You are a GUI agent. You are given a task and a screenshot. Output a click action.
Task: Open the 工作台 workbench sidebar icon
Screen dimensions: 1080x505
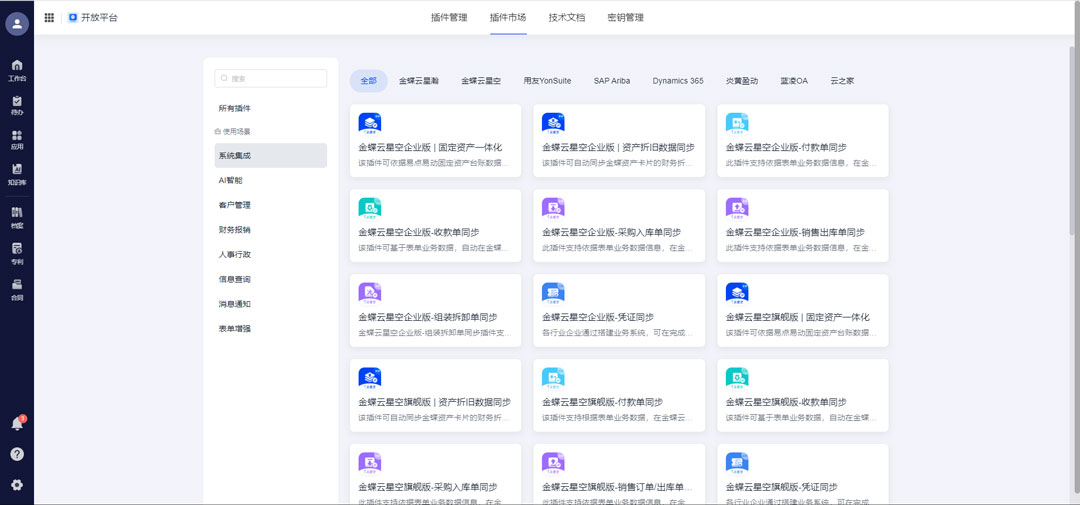17,69
